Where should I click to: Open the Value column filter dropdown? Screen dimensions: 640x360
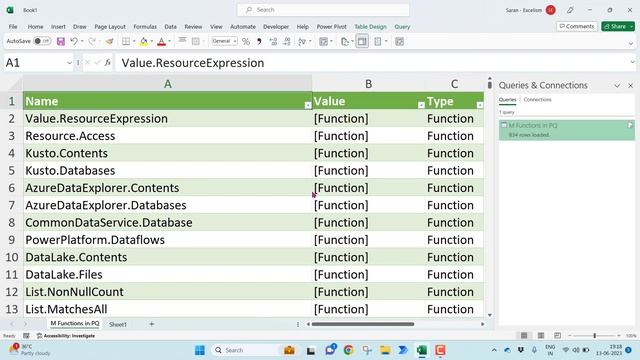click(x=421, y=105)
